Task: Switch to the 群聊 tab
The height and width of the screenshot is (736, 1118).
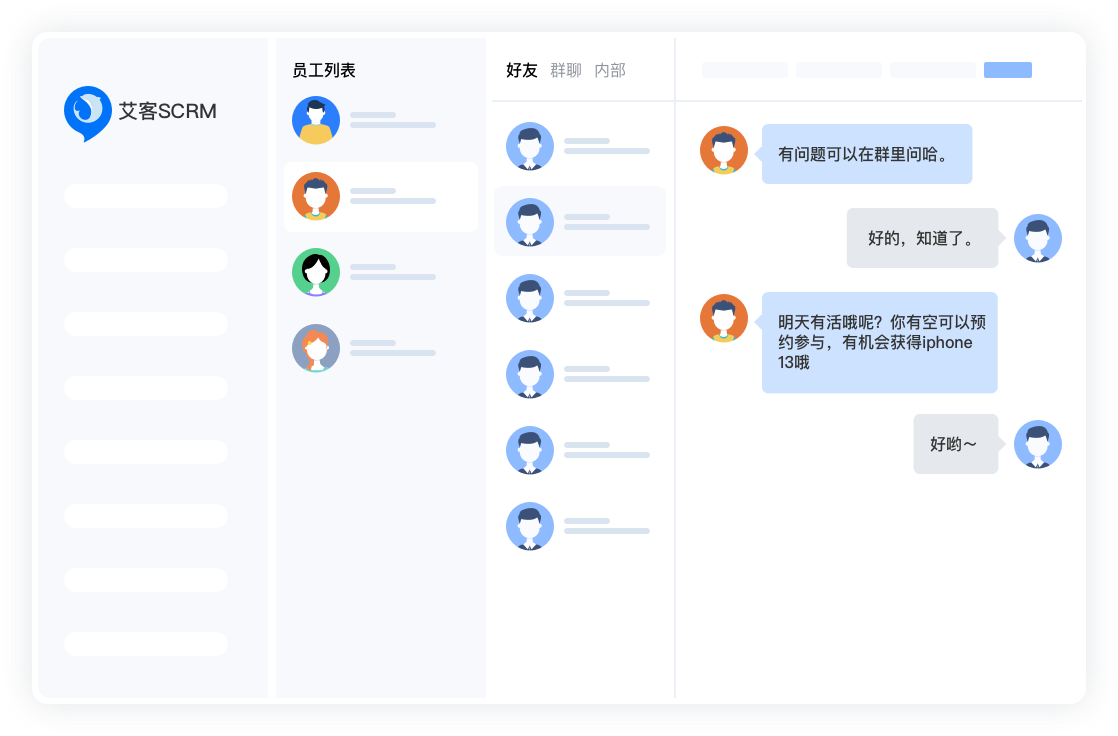Action: click(x=566, y=70)
